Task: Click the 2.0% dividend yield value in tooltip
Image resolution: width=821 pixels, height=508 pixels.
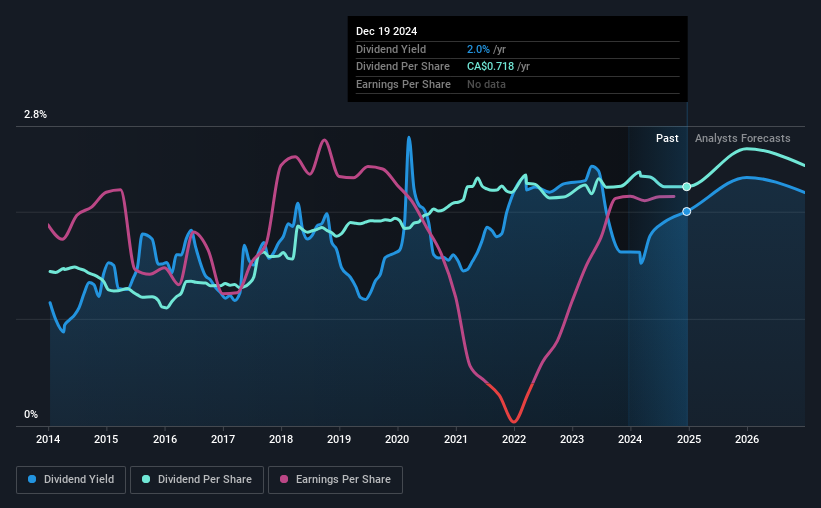Action: [x=478, y=49]
